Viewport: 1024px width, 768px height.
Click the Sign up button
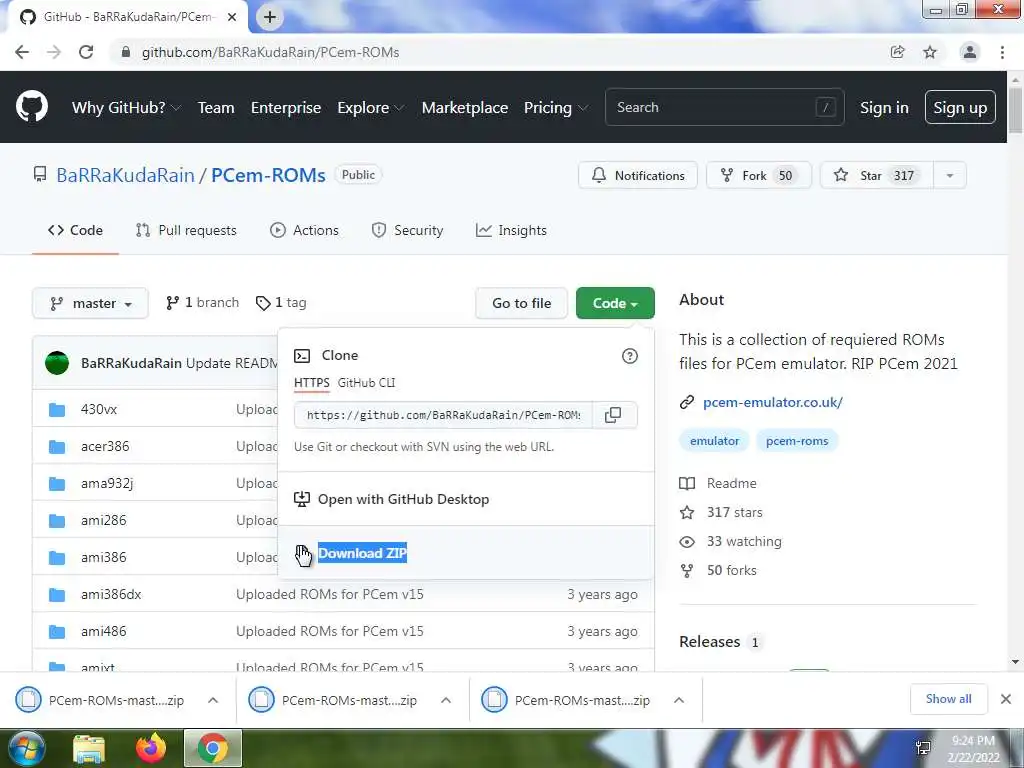point(960,108)
